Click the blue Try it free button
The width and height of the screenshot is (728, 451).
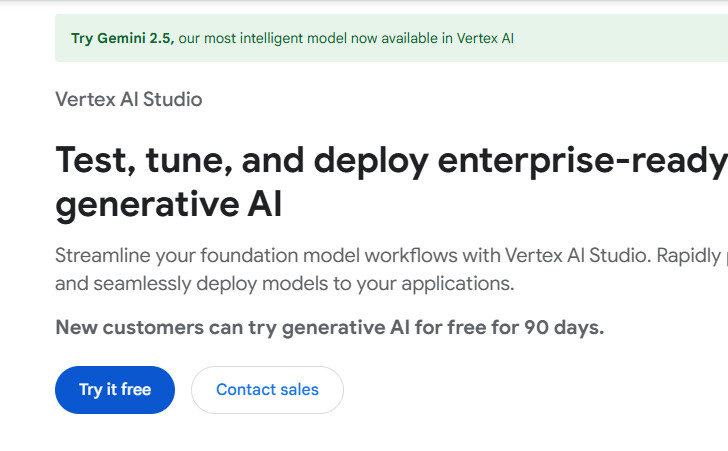(114, 390)
